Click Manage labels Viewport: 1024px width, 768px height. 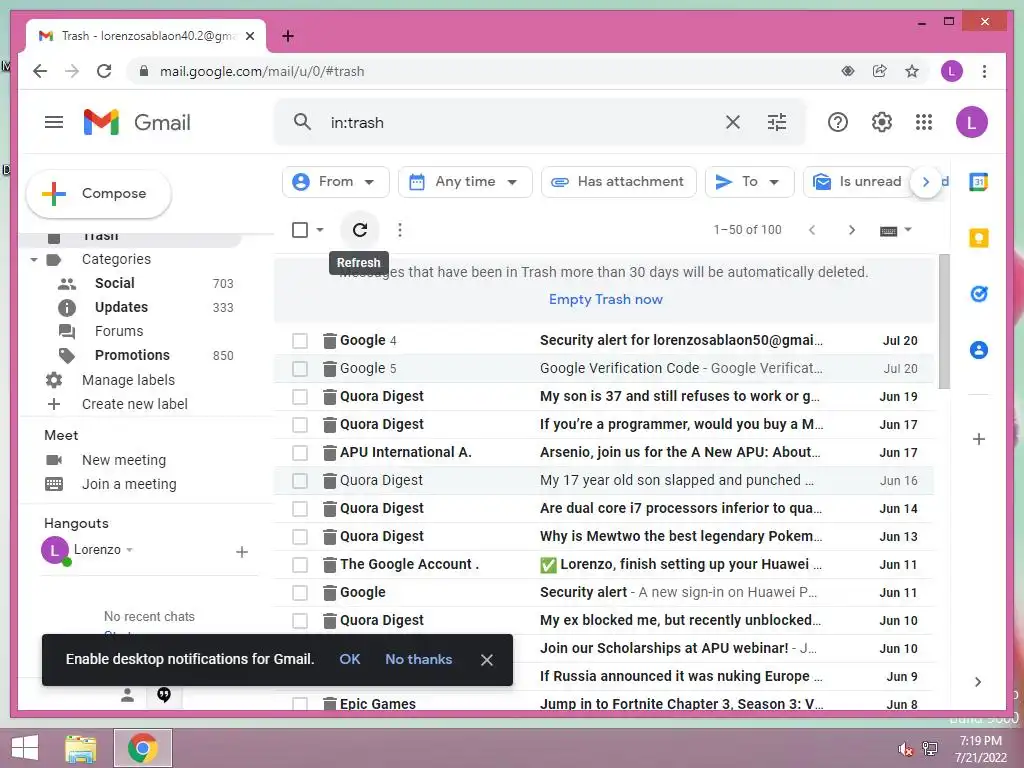coord(129,380)
